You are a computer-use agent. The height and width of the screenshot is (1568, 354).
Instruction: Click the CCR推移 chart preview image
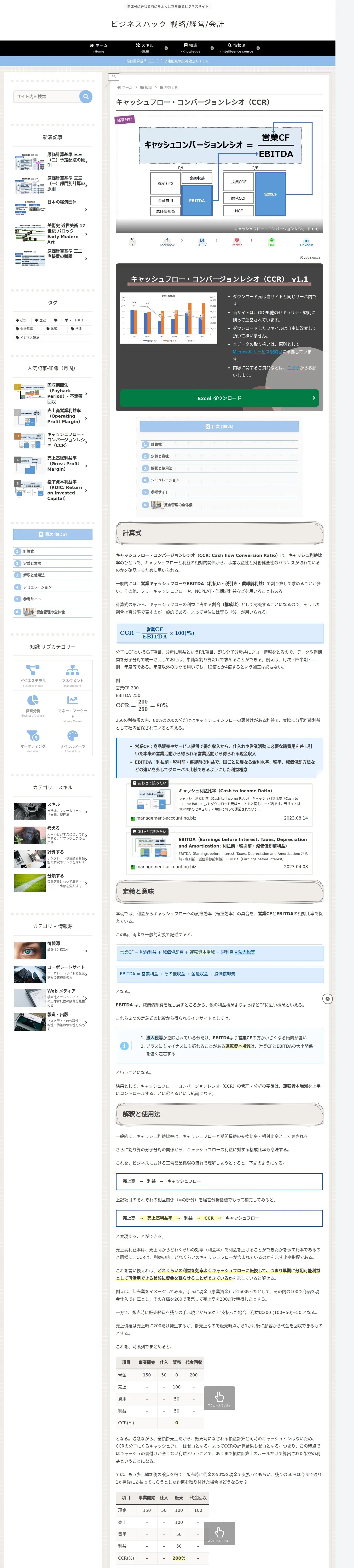tap(169, 319)
